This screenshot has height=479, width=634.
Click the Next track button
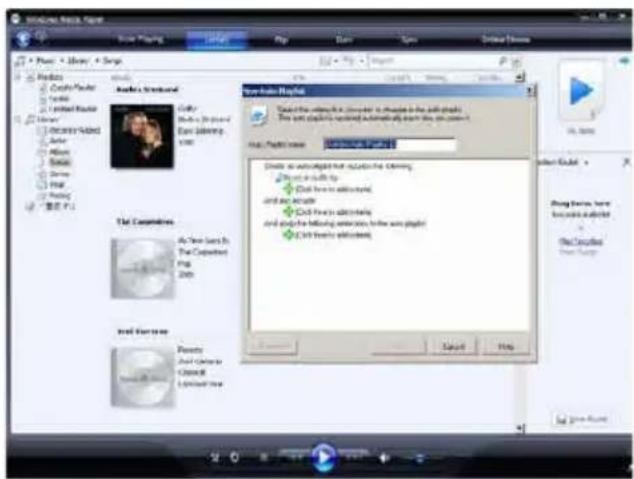pos(353,456)
